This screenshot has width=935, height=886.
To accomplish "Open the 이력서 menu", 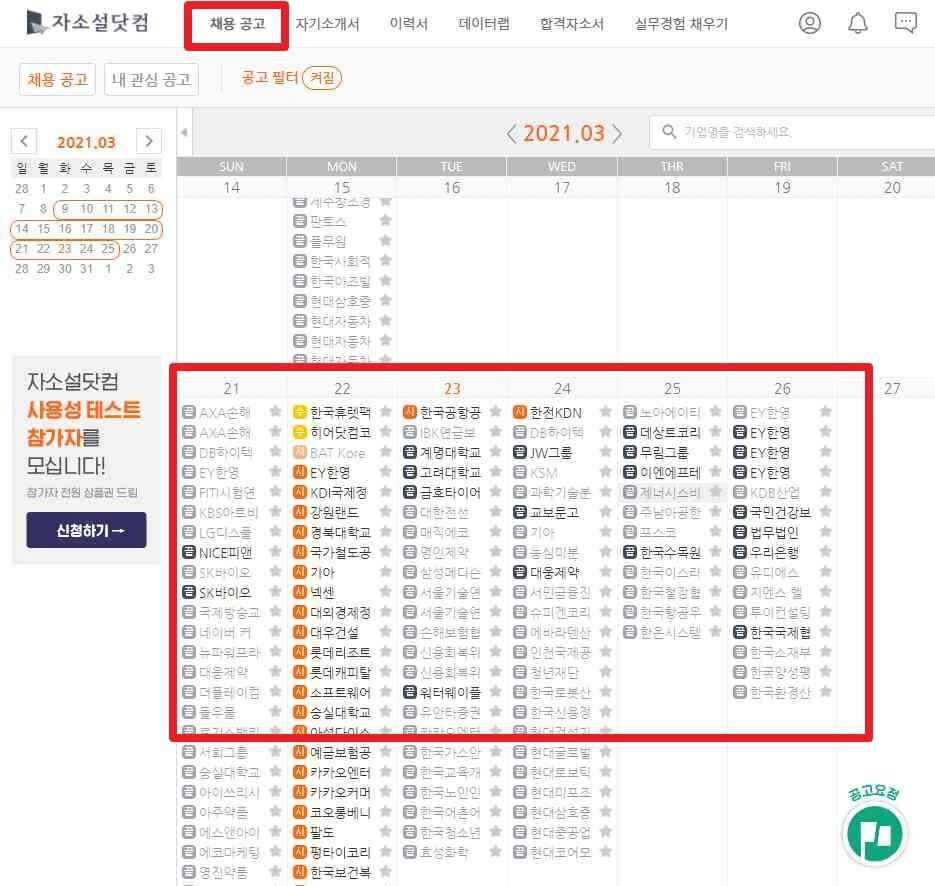I will 408,24.
